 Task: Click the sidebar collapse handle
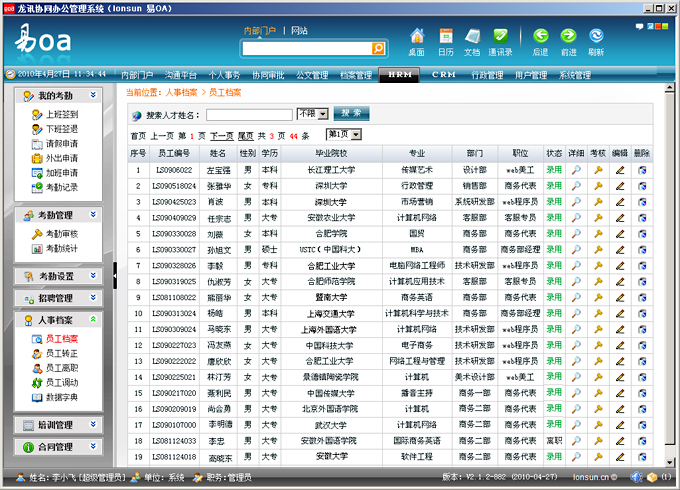(x=115, y=275)
